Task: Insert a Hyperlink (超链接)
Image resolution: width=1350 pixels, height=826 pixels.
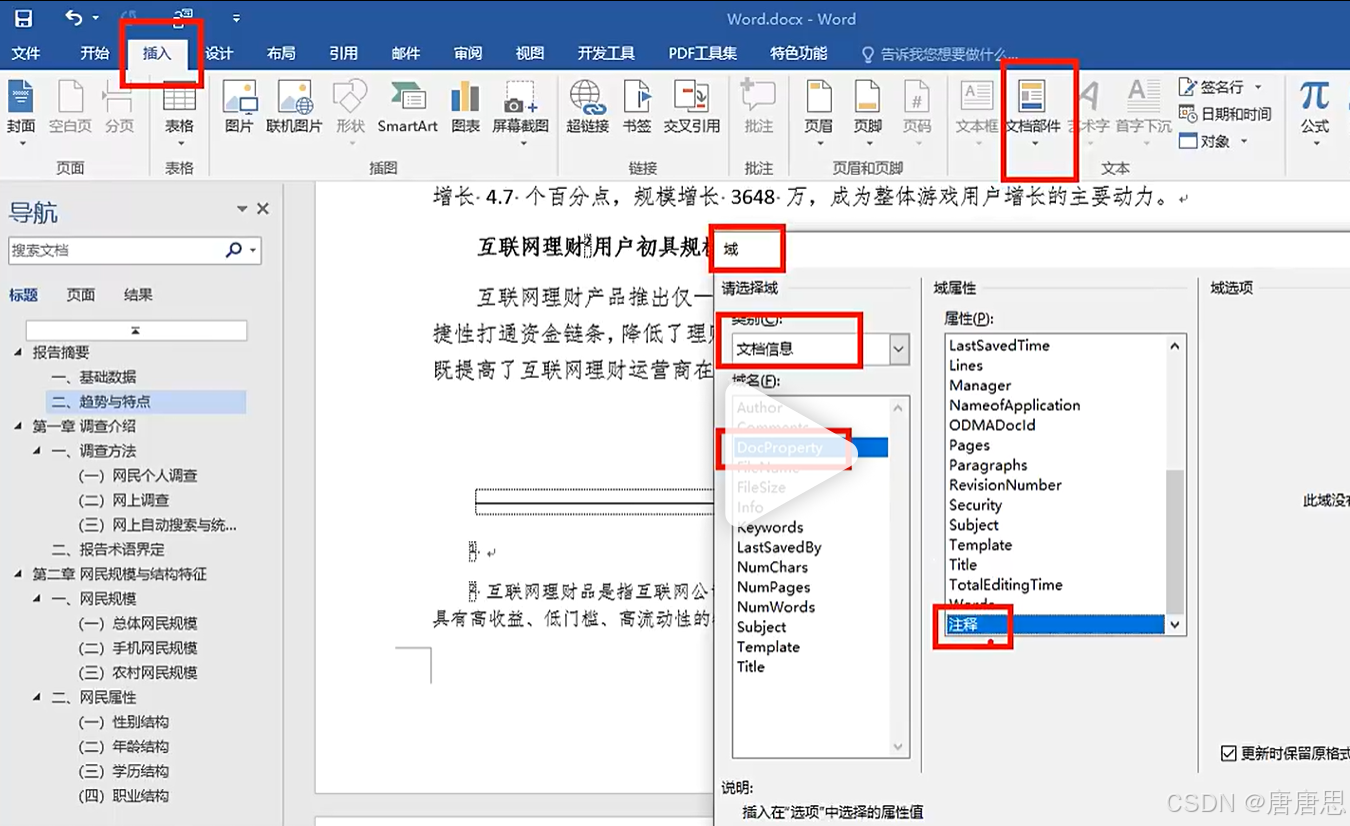Action: [x=587, y=108]
